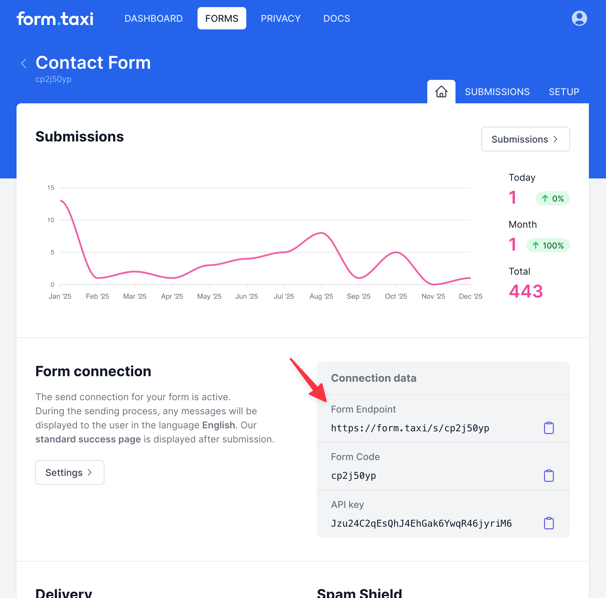
Task: Switch to the Setup tab
Action: (x=563, y=92)
